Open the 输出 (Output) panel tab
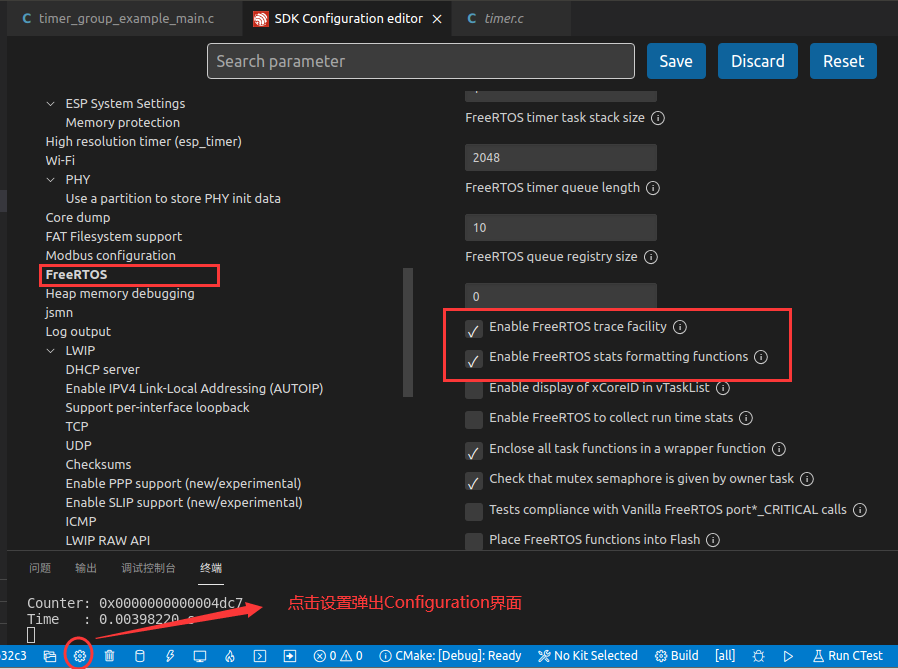Image resolution: width=898 pixels, height=669 pixels. [86, 568]
